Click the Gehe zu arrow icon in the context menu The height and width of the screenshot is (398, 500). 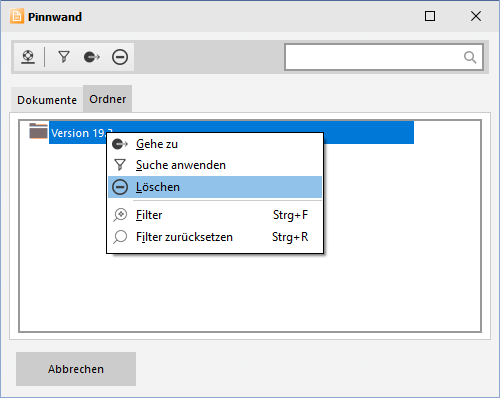coord(120,144)
